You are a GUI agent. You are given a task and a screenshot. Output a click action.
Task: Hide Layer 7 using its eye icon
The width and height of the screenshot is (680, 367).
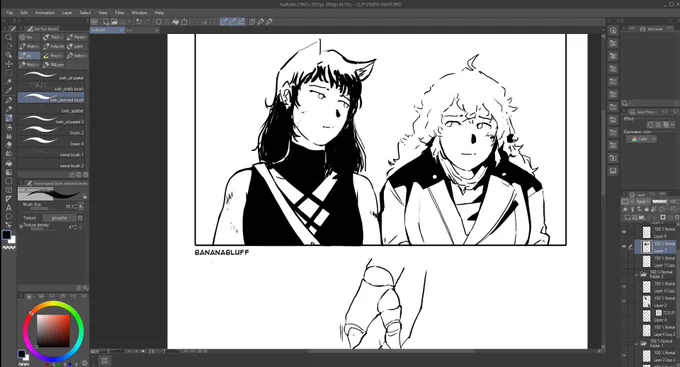coord(624,247)
